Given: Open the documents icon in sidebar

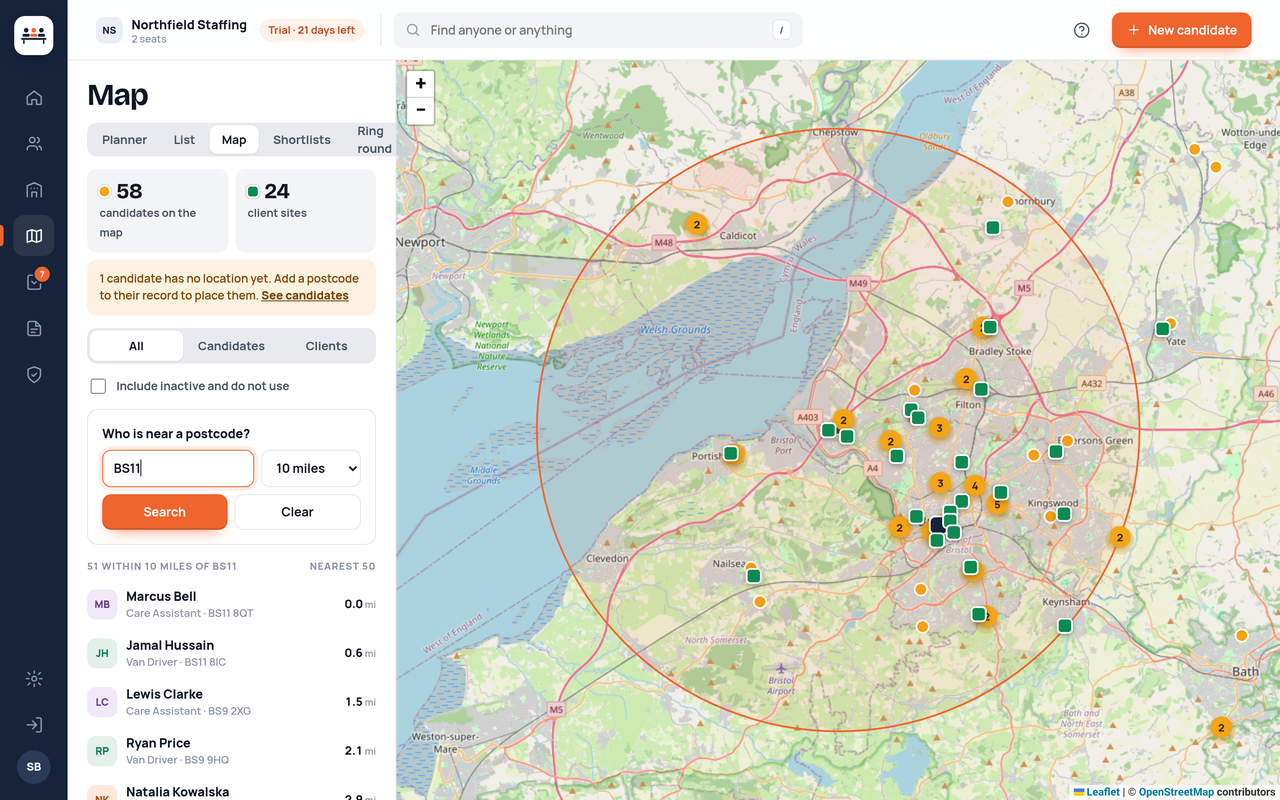Looking at the screenshot, I should [34, 328].
